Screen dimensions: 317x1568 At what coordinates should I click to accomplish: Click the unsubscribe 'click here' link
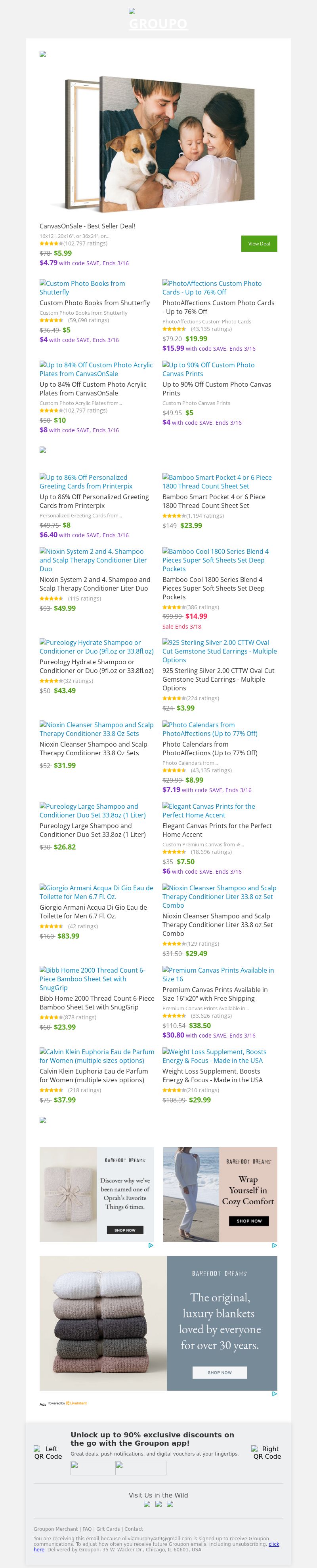(274, 1543)
